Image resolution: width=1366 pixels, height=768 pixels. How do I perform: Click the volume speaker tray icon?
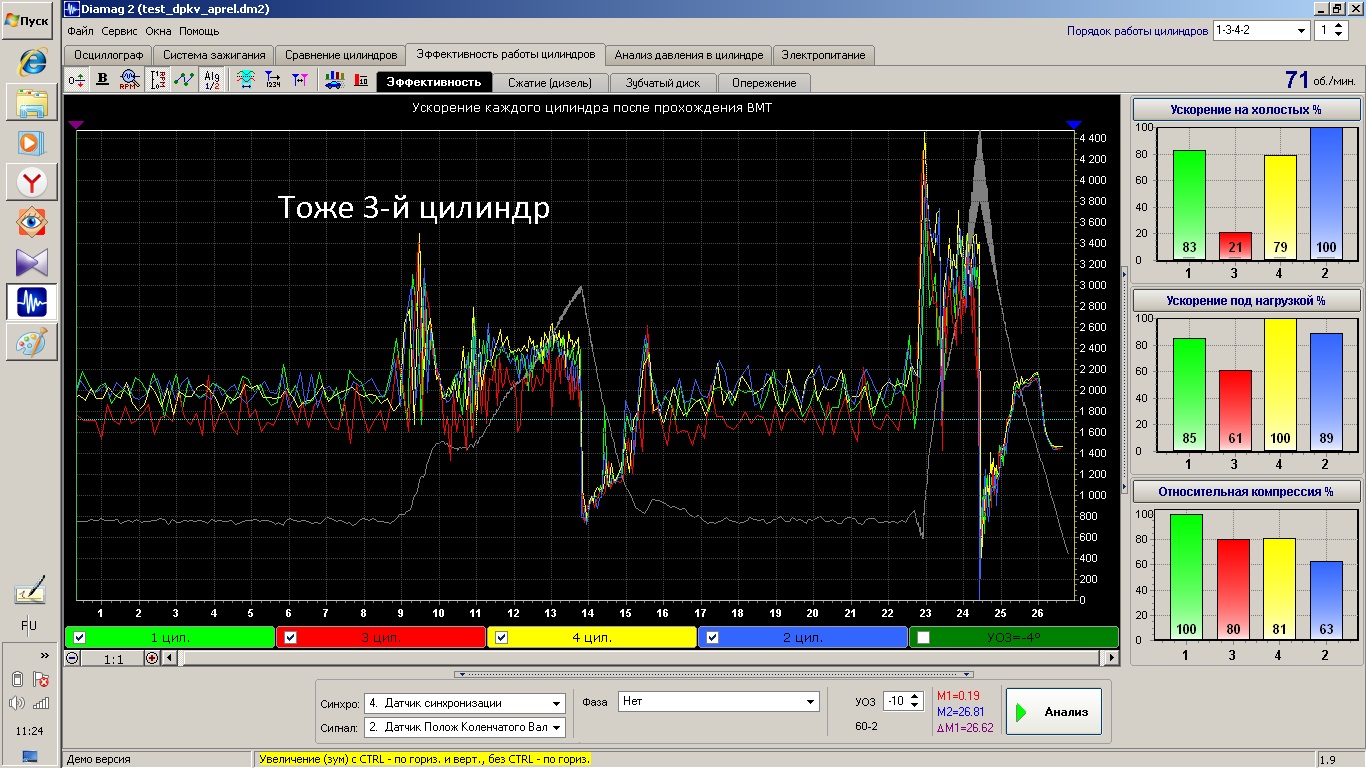tap(17, 703)
